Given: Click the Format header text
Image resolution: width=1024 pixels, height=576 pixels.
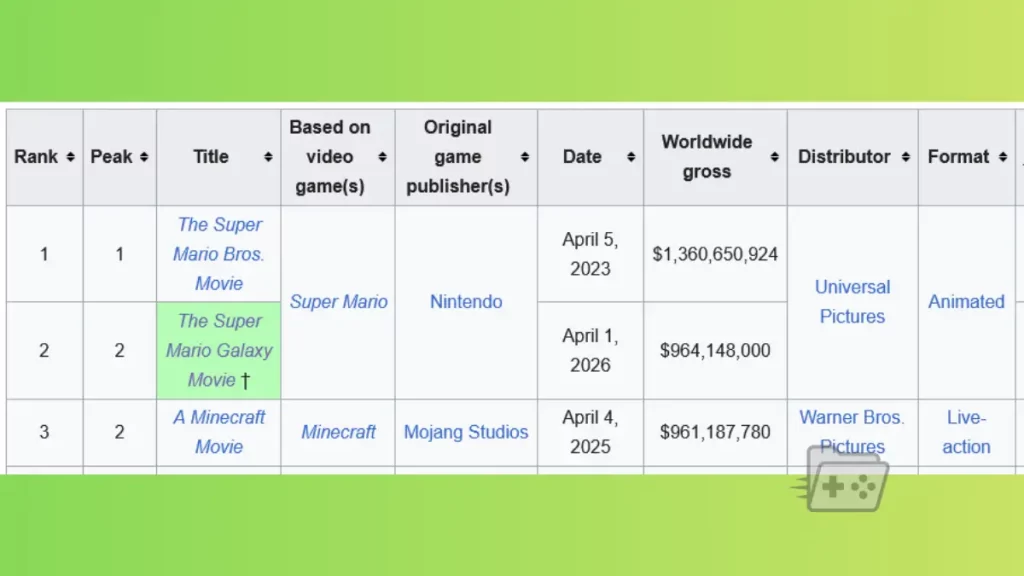Looking at the screenshot, I should pyautogui.click(x=958, y=157).
